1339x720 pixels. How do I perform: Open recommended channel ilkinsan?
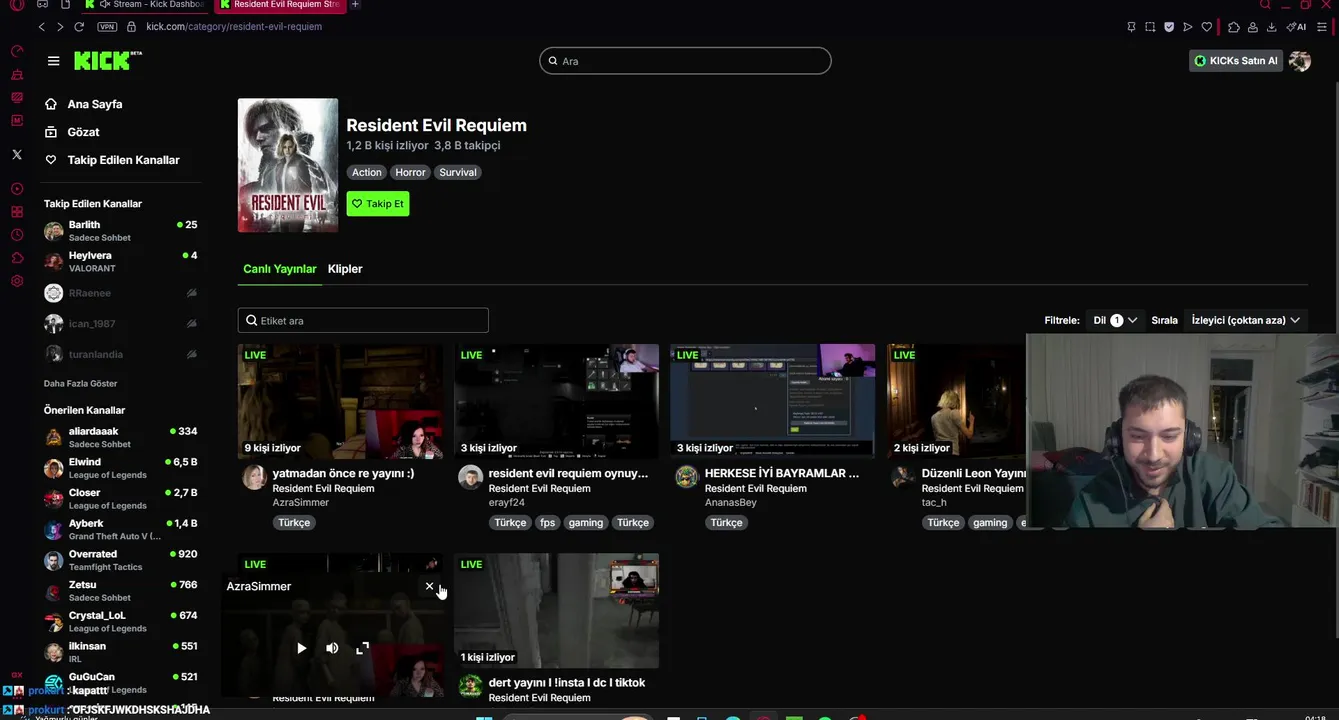[x=120, y=652]
